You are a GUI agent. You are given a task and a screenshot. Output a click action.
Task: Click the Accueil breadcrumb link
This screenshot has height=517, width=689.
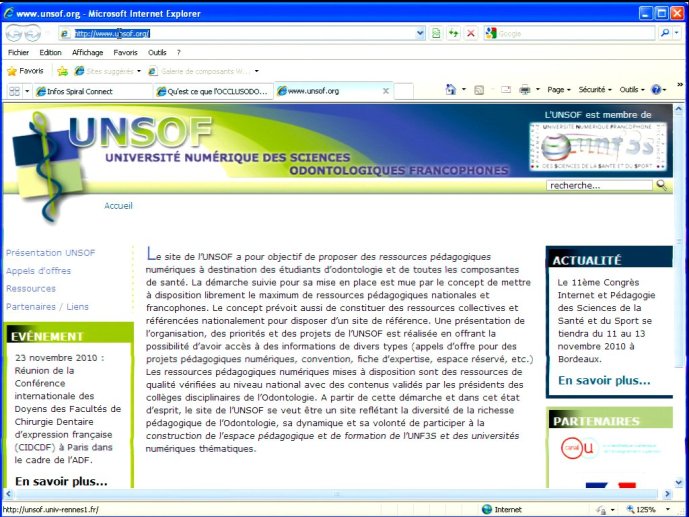coord(118,206)
